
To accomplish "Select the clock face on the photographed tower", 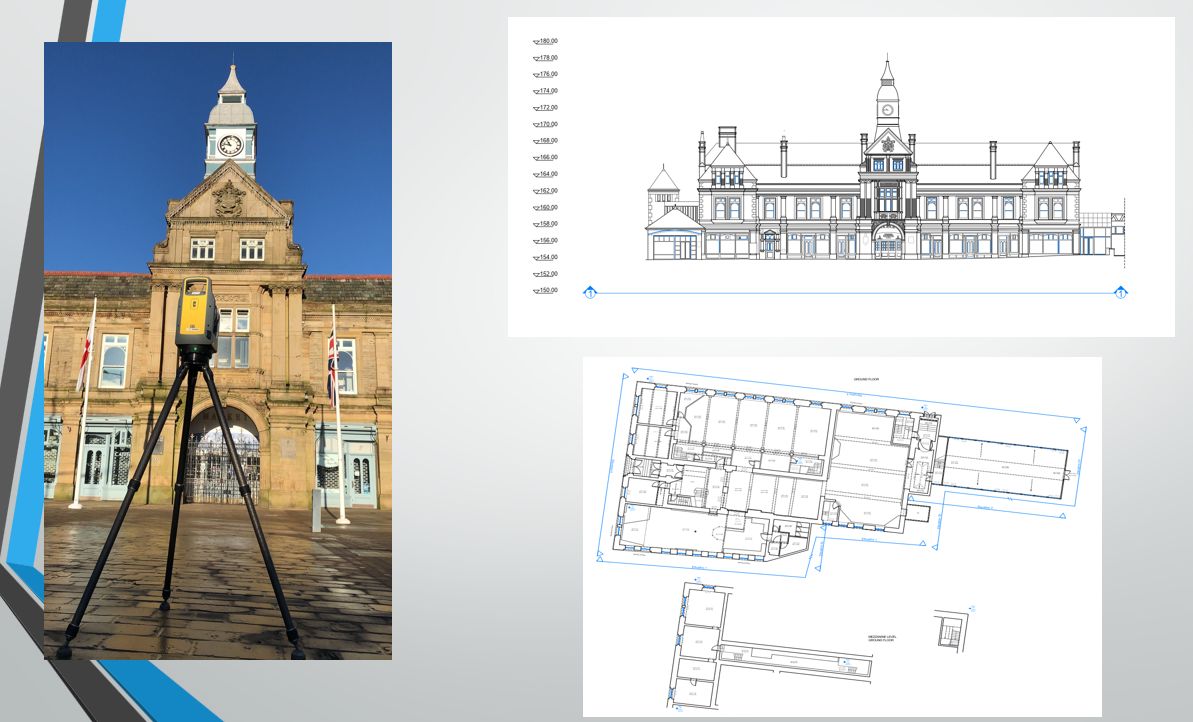I will coord(230,145).
